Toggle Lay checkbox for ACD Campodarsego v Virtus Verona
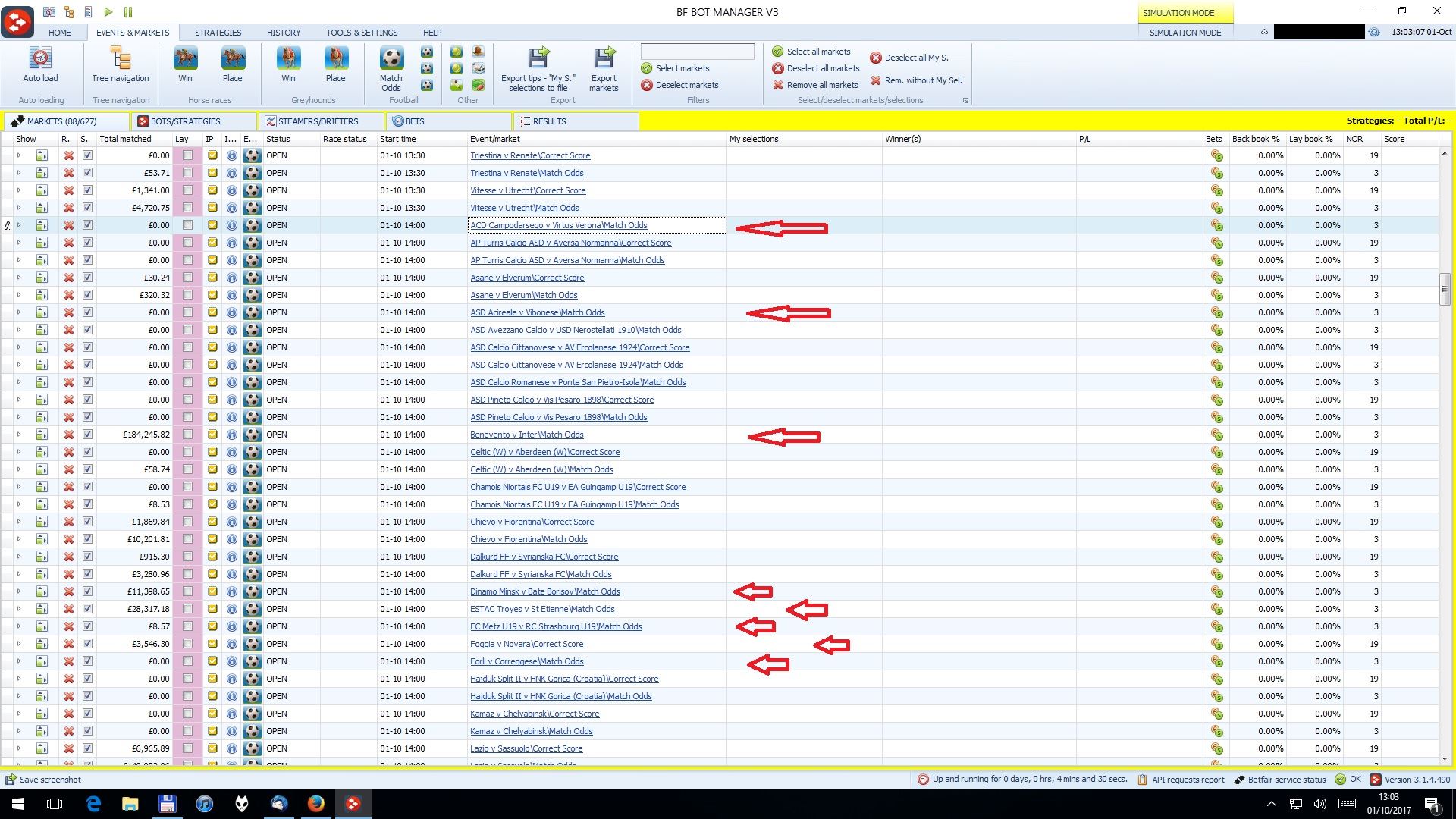This screenshot has height=819, width=1456. (187, 225)
